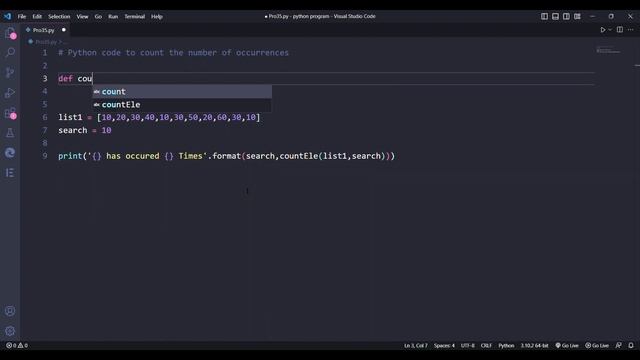
Task: Click 'search' variable on line 7
Action: pos(73,130)
